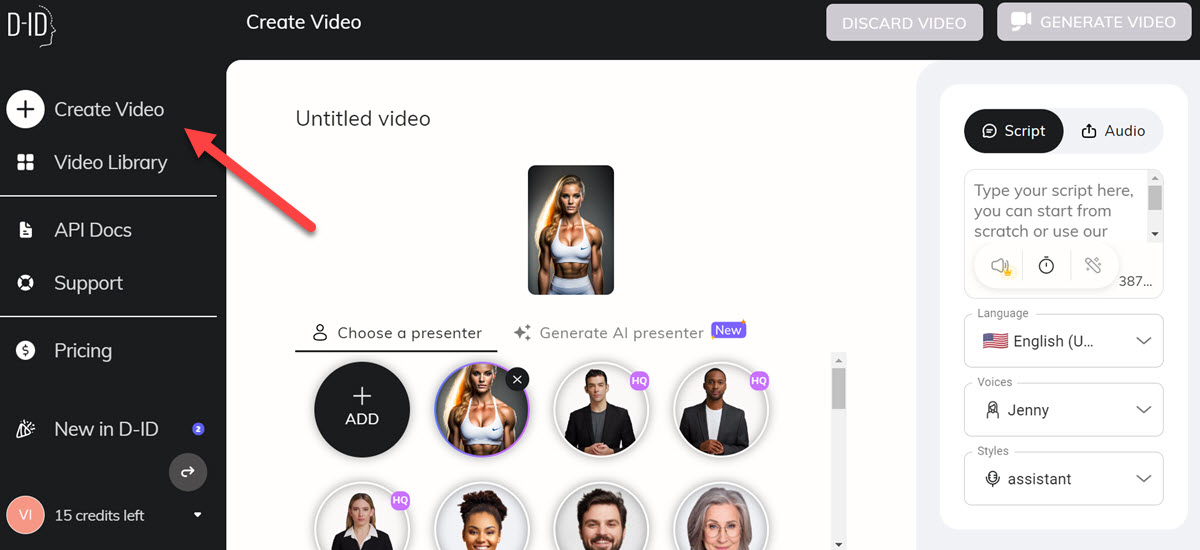Click the 15 credits left text
Image resolution: width=1200 pixels, height=550 pixels.
pos(99,515)
